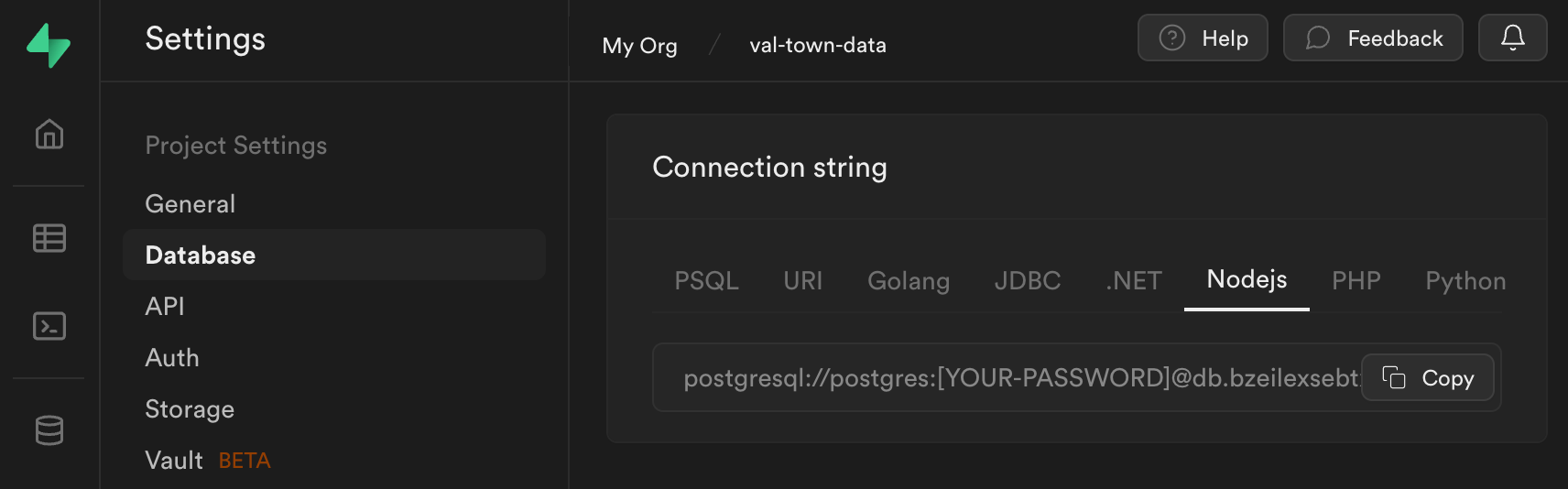Click the notifications bell icon
The height and width of the screenshot is (489, 1568).
coord(1512,38)
